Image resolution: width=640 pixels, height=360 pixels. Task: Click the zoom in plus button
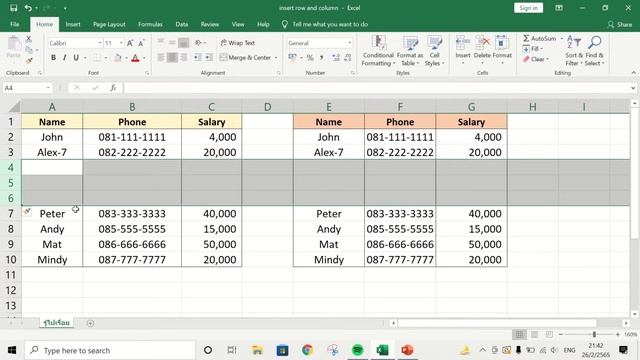pyautogui.click(x=618, y=334)
